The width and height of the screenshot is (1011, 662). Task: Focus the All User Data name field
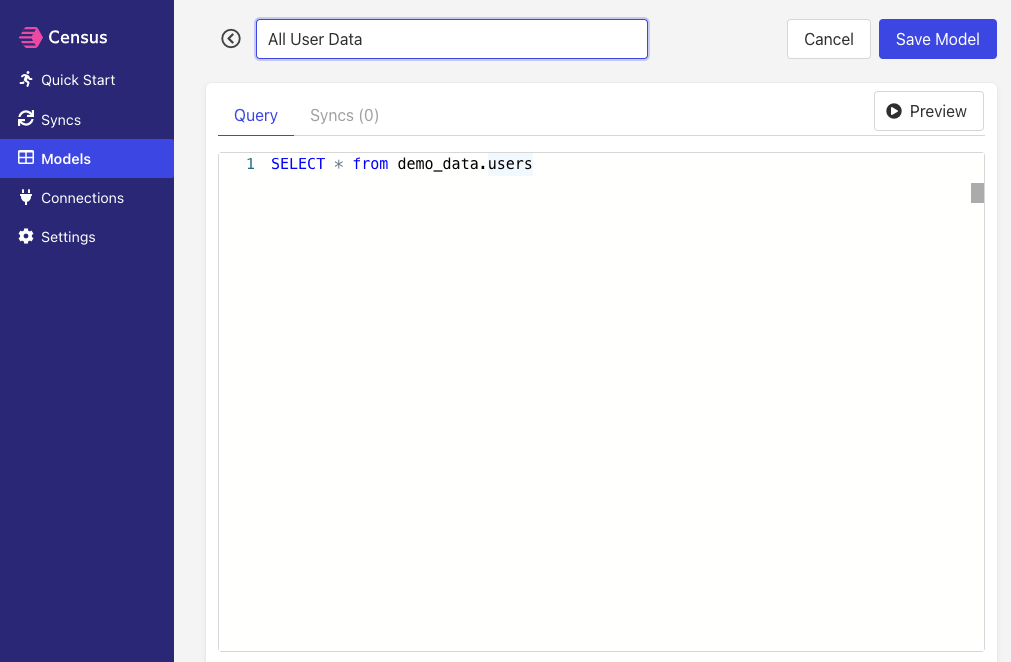(451, 40)
